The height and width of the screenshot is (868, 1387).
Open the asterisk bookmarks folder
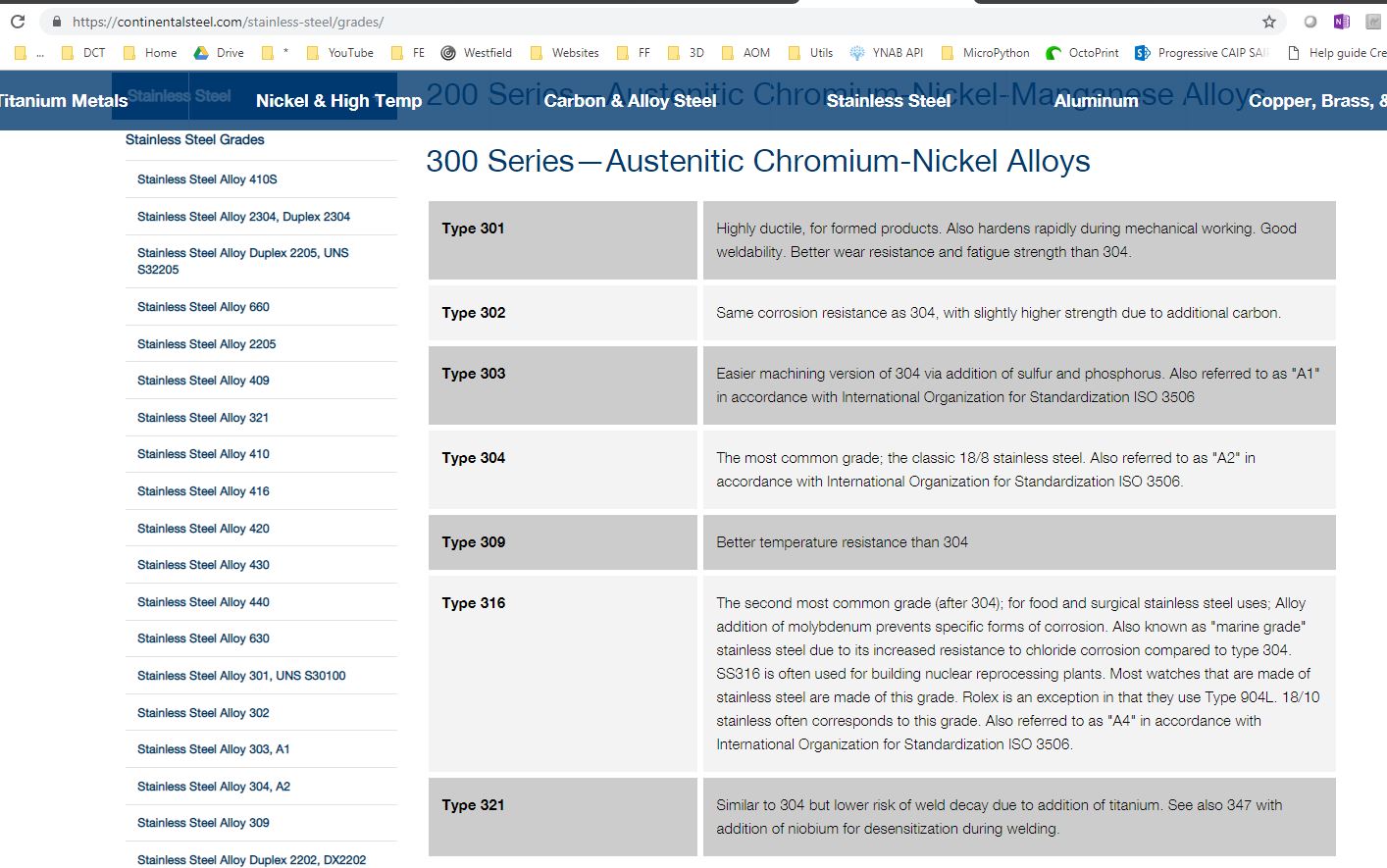coord(275,53)
